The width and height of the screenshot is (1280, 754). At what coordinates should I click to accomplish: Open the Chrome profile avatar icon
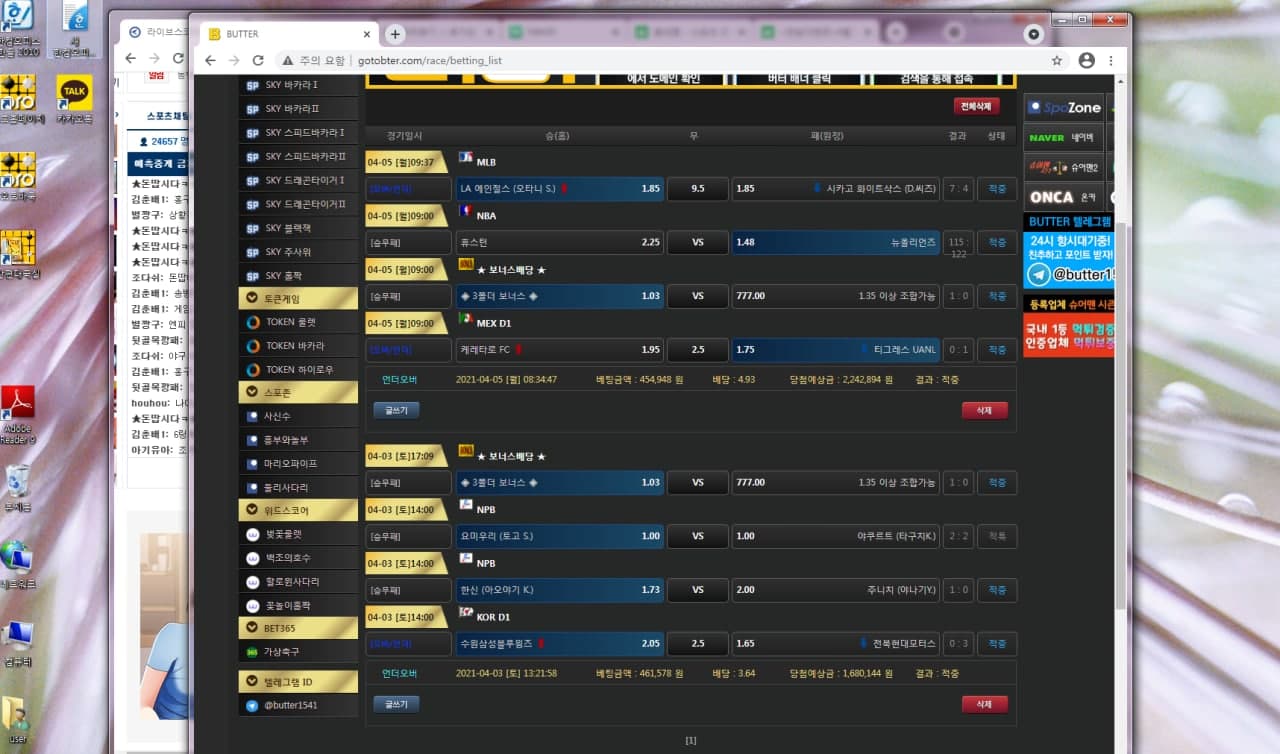coord(1086,61)
